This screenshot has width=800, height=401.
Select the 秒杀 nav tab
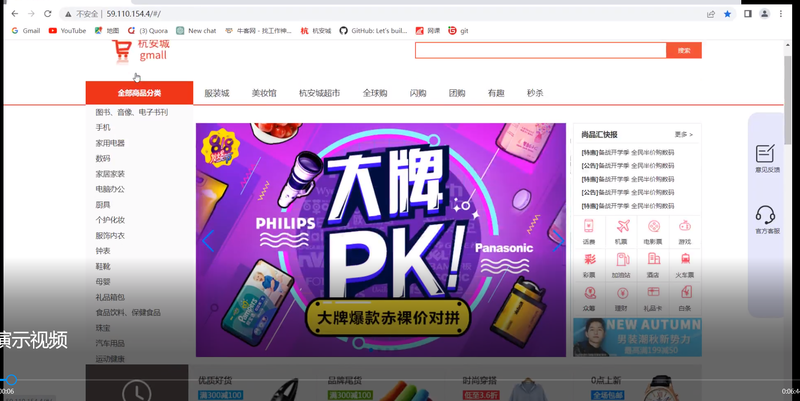(535, 93)
